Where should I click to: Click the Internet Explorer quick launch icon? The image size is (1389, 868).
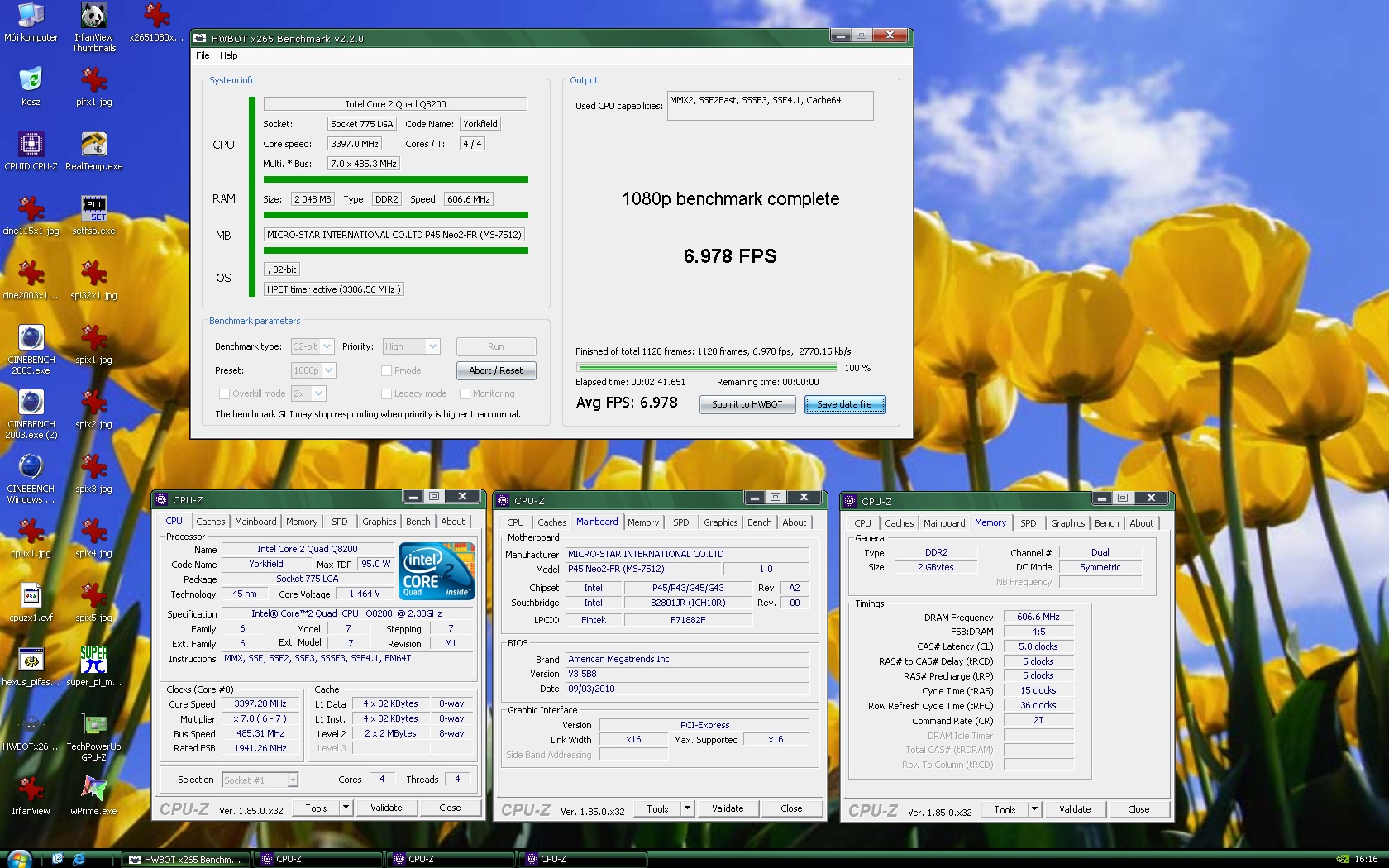pyautogui.click(x=79, y=859)
